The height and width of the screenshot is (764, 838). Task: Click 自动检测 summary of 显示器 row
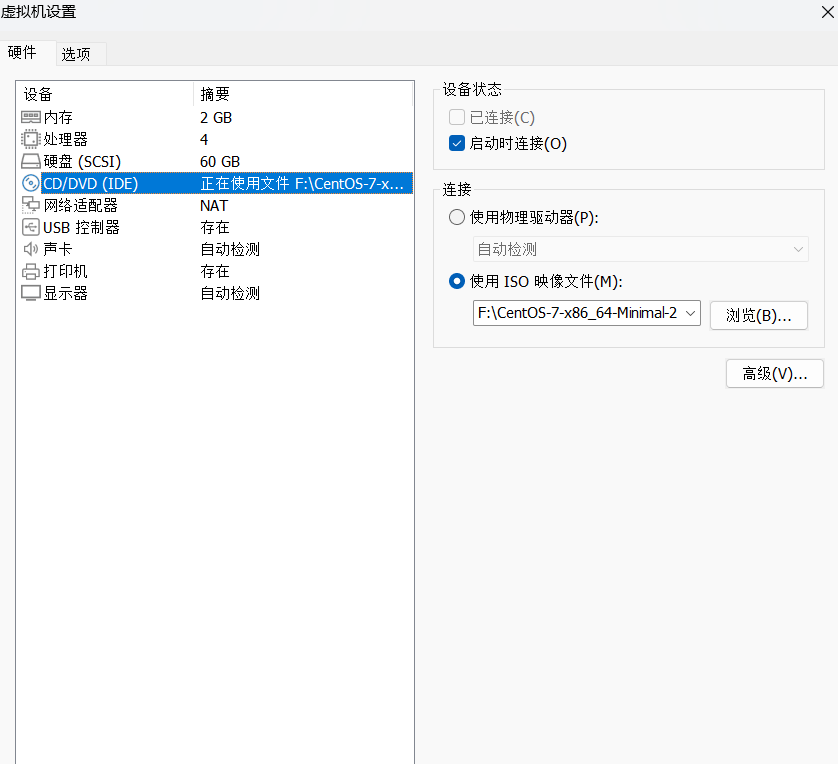pyautogui.click(x=230, y=293)
